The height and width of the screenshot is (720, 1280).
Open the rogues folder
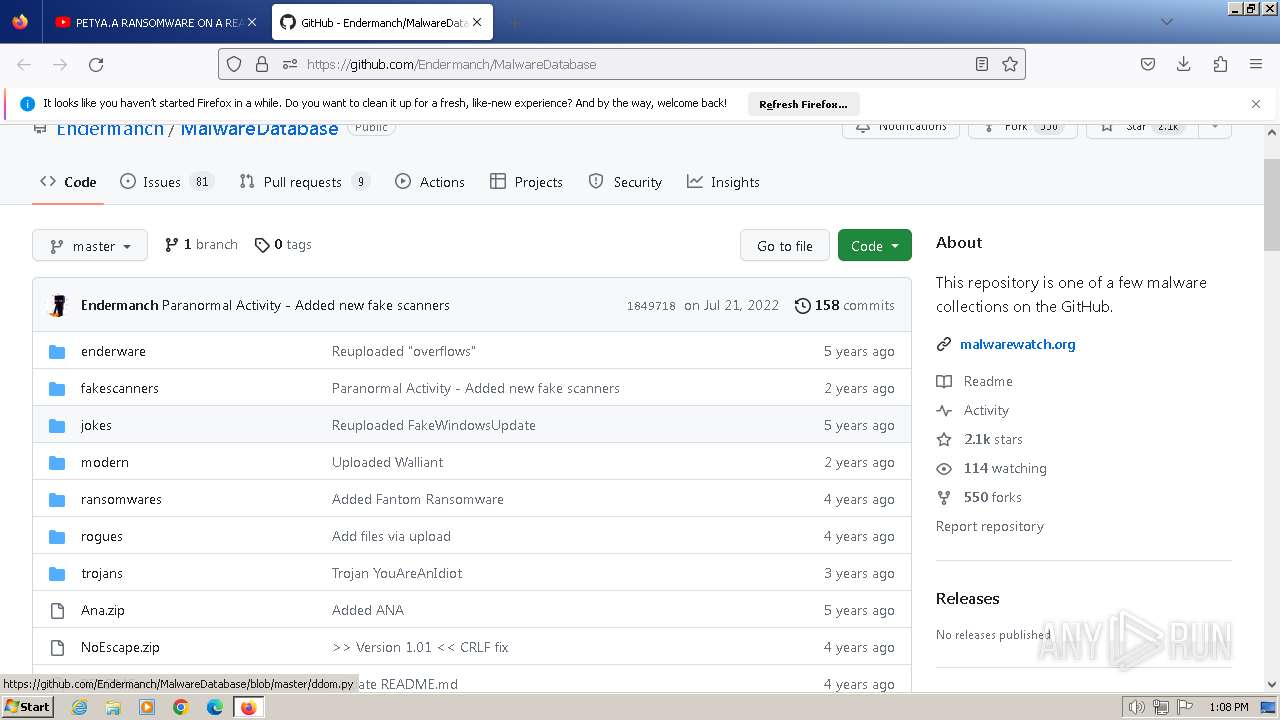pyautogui.click(x=102, y=536)
